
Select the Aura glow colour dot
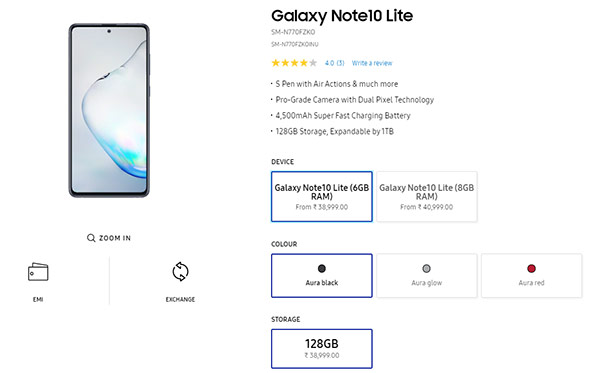(x=426, y=269)
